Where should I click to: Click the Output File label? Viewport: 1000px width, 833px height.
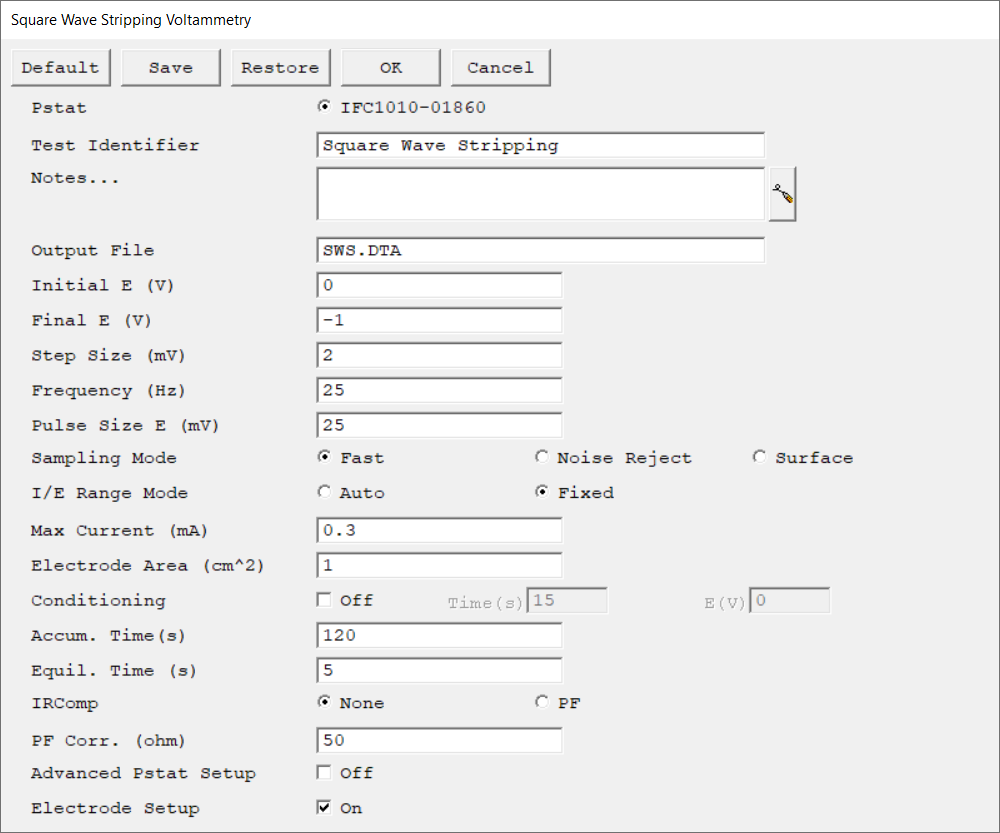[93, 251]
